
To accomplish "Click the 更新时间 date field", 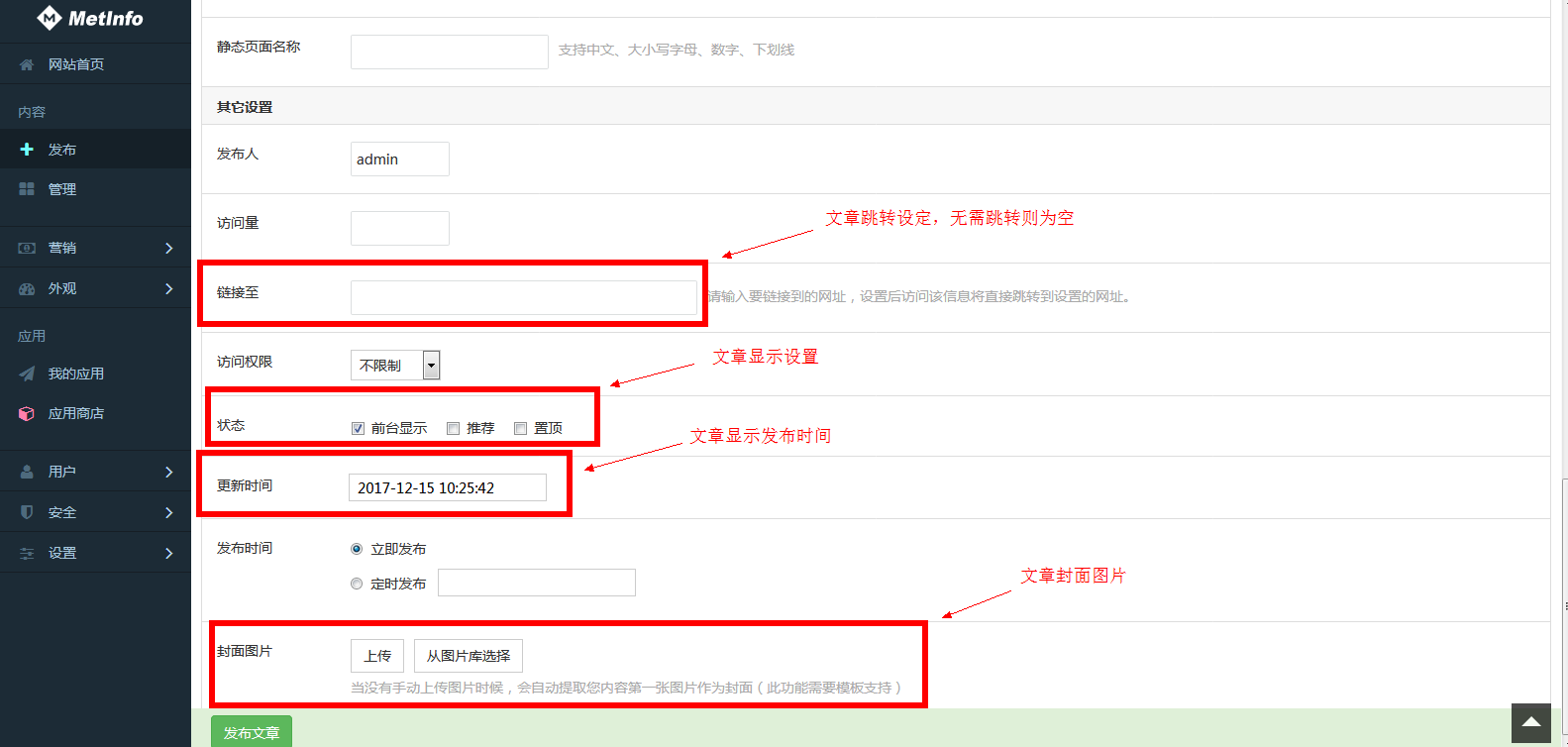I will 448,487.
